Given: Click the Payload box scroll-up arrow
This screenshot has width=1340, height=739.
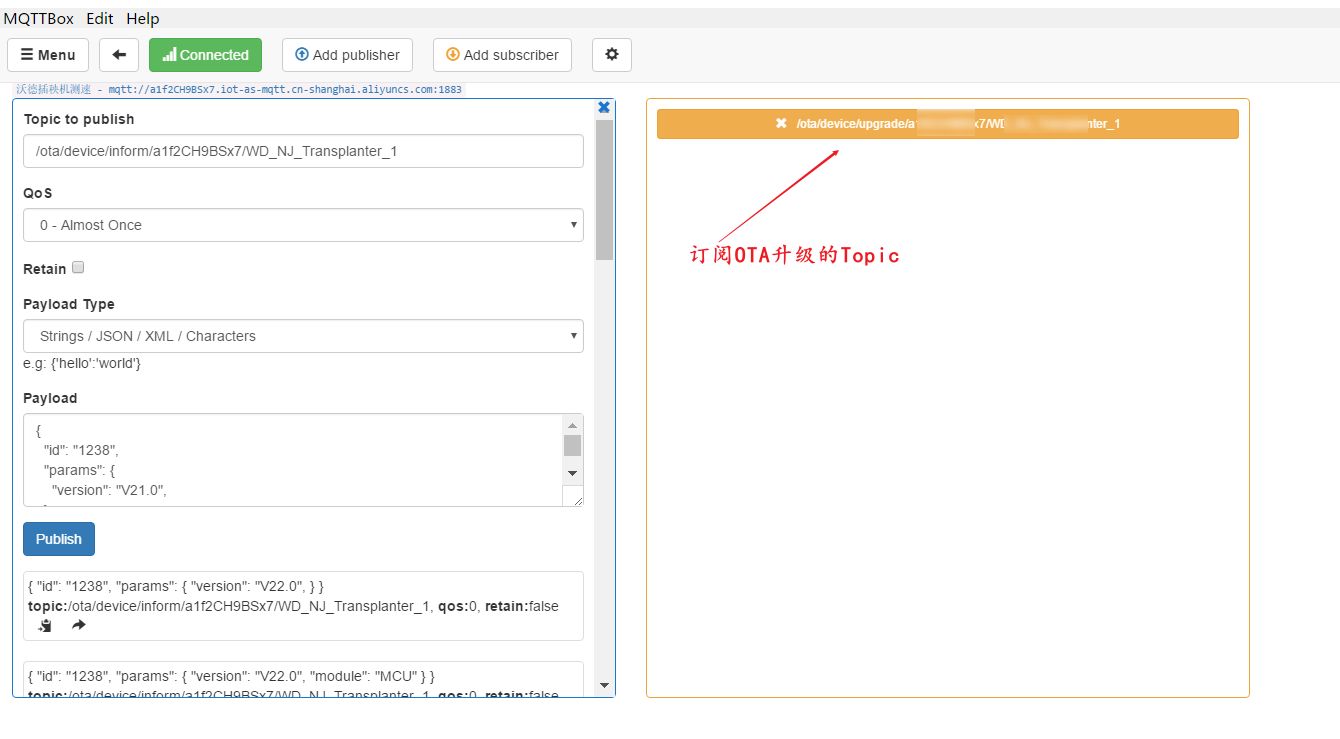Looking at the screenshot, I should point(572,425).
